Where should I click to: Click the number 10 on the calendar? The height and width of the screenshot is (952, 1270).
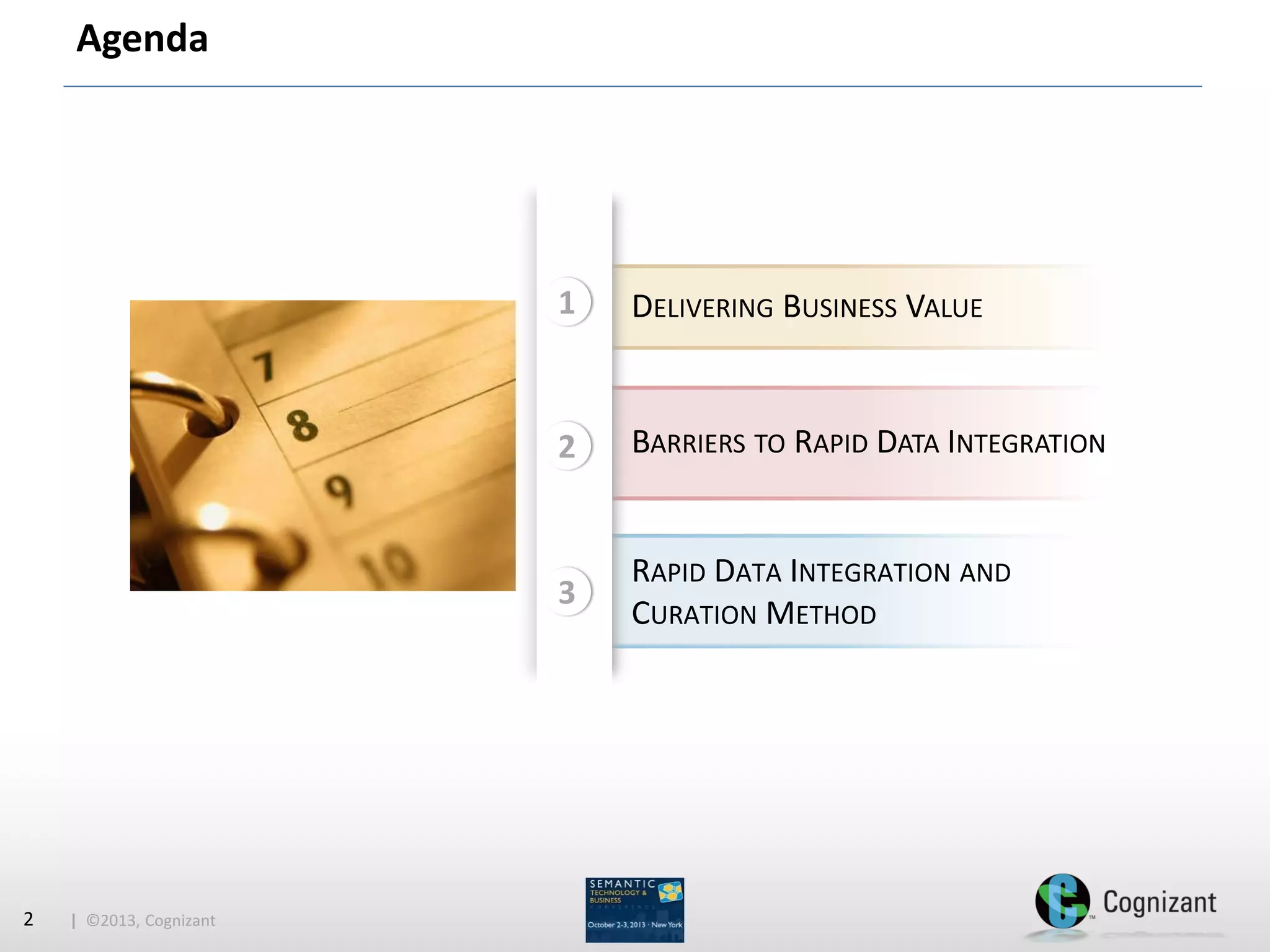coord(388,565)
